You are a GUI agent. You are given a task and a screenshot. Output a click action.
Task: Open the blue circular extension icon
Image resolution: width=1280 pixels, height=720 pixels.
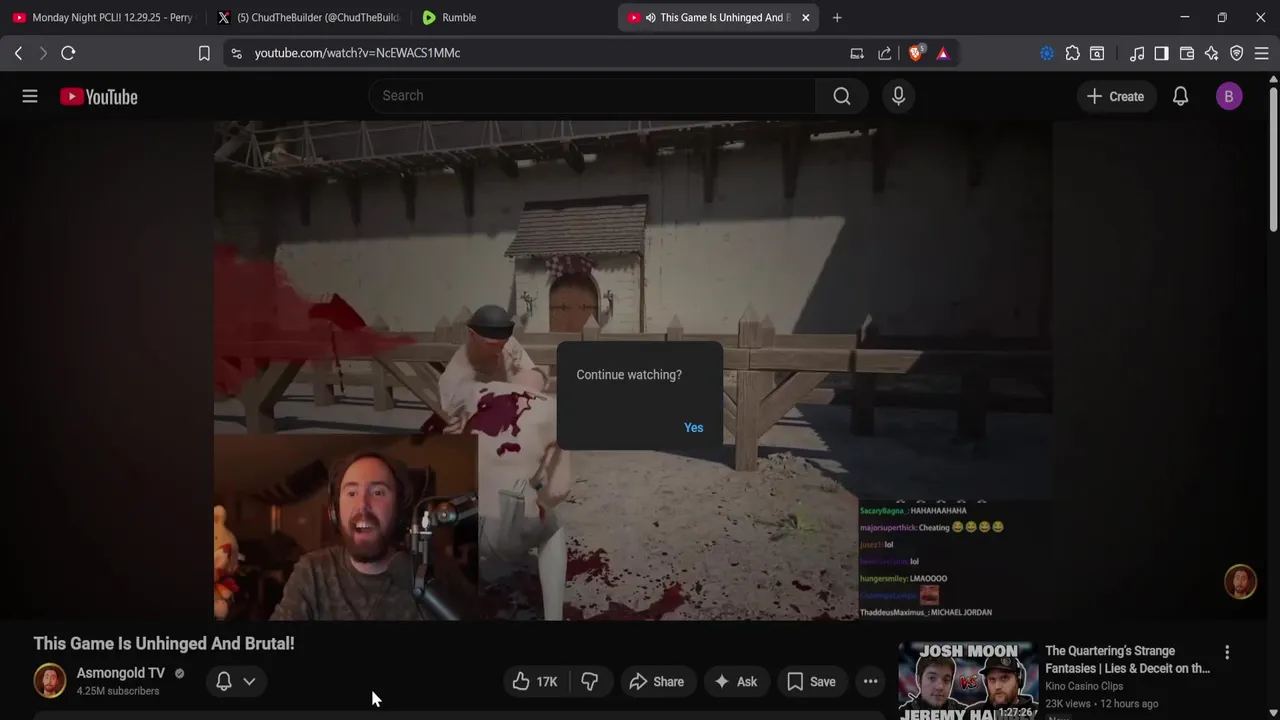[x=1047, y=53]
